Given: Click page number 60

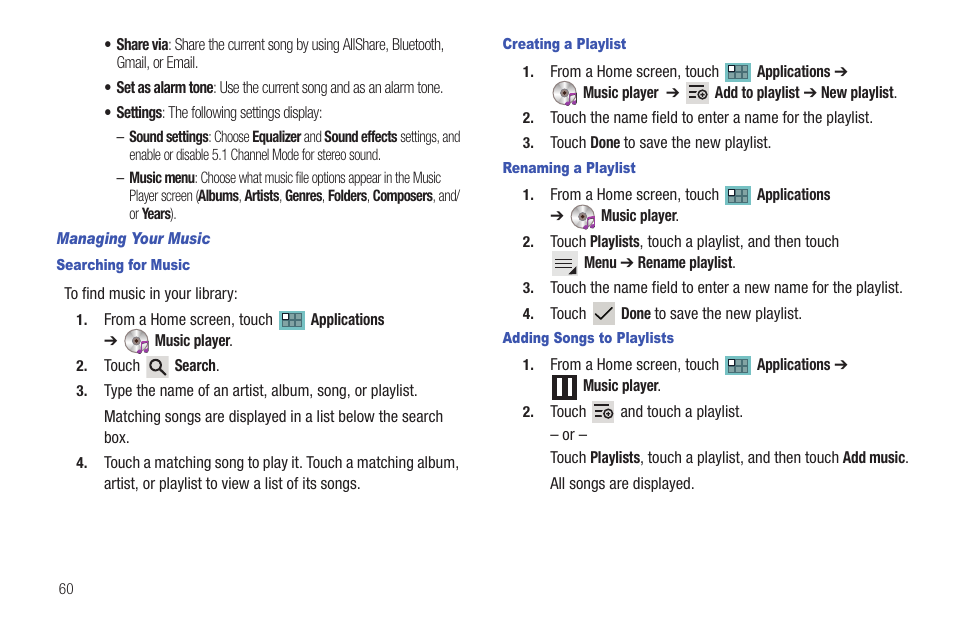Looking at the screenshot, I should pyautogui.click(x=66, y=589).
